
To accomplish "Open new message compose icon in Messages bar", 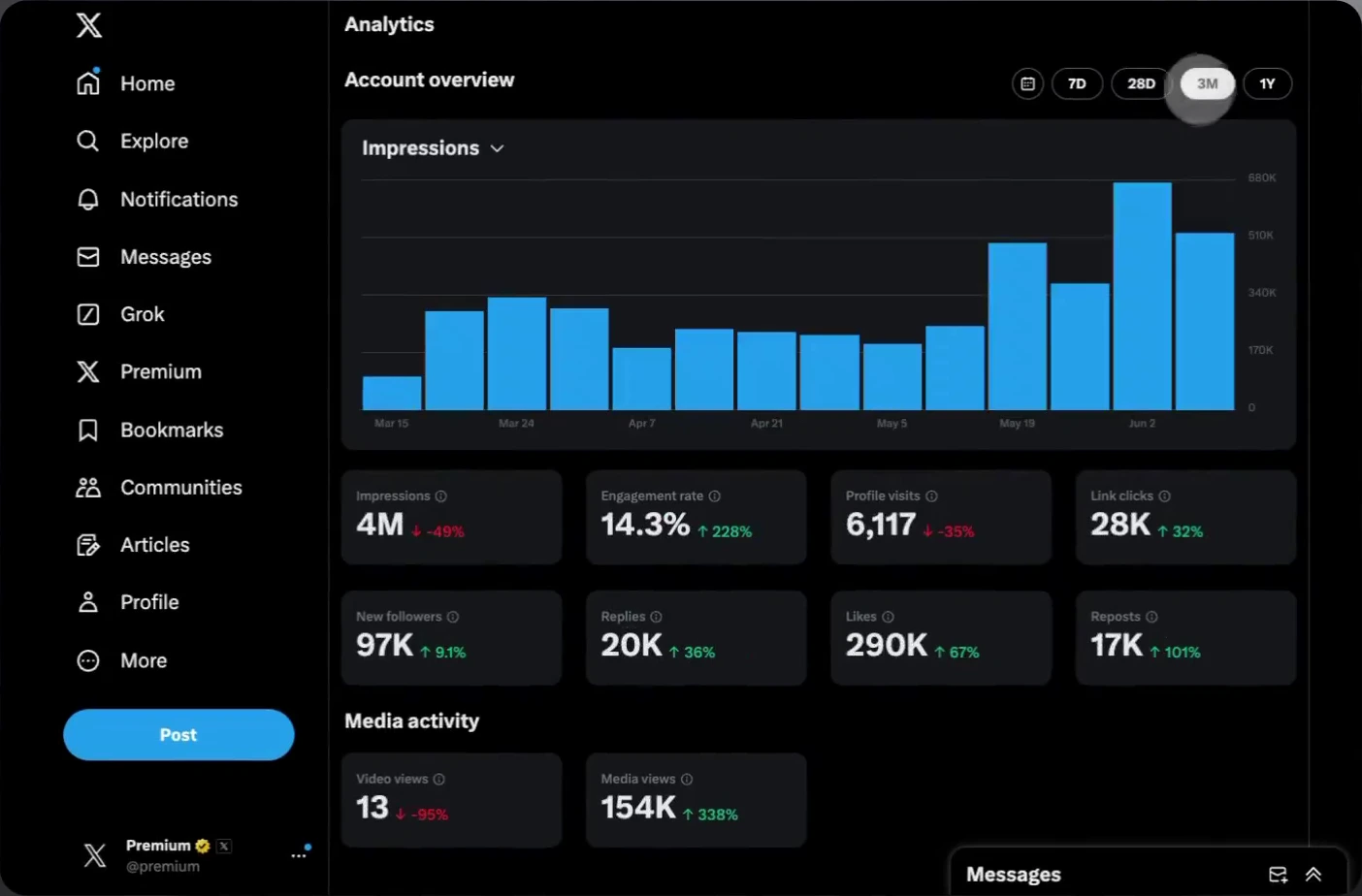I will (1278, 875).
